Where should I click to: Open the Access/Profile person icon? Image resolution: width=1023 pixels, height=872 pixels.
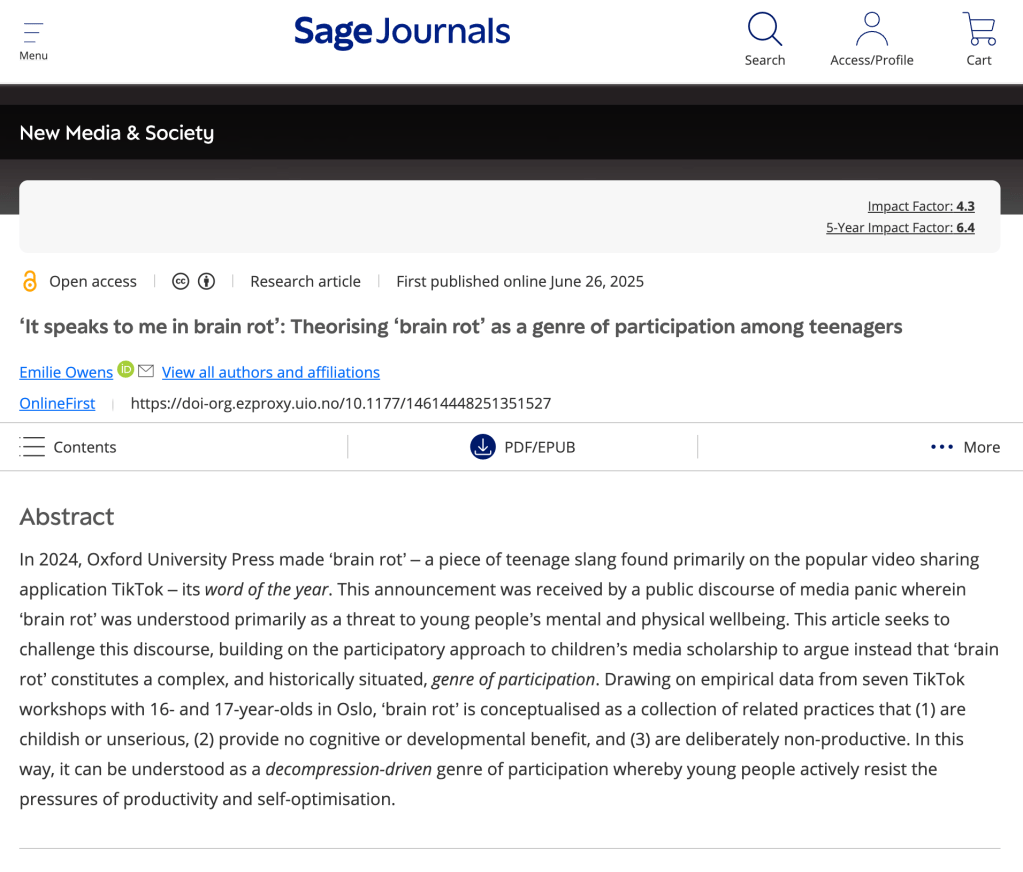click(871, 29)
